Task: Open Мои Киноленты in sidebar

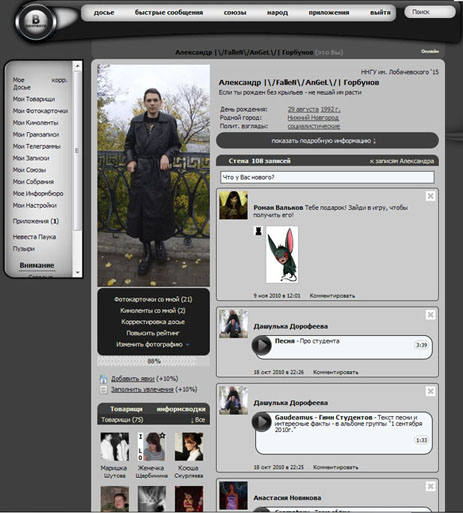Action: [35, 123]
